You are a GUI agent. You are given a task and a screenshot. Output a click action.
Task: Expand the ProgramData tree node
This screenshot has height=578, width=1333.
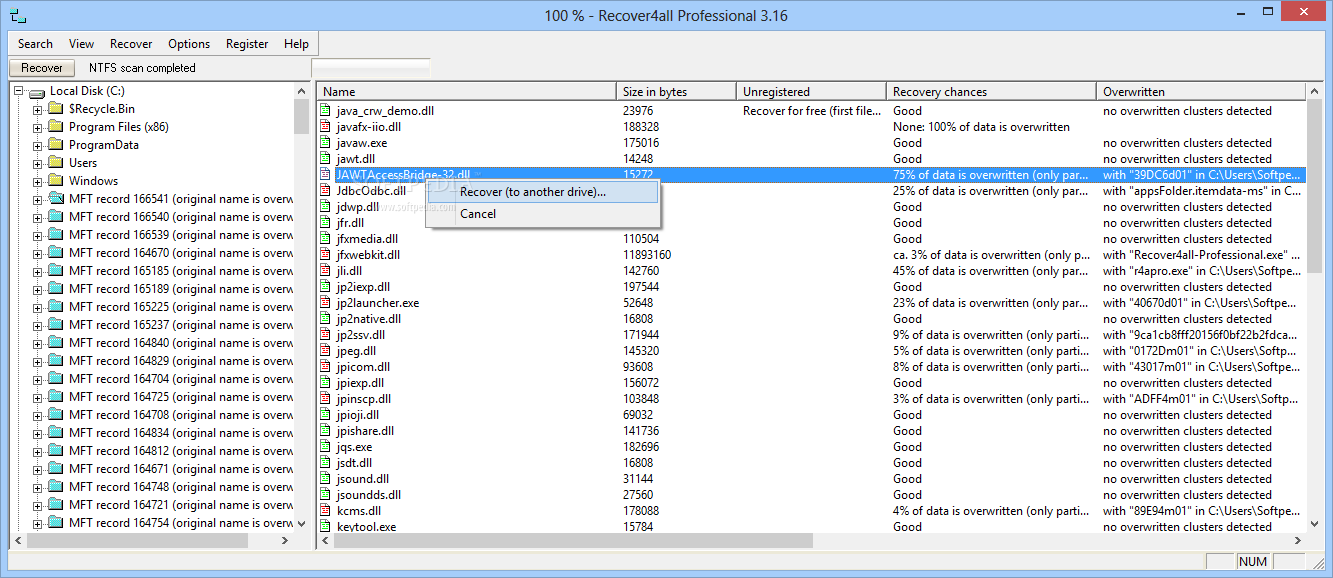(x=37, y=145)
